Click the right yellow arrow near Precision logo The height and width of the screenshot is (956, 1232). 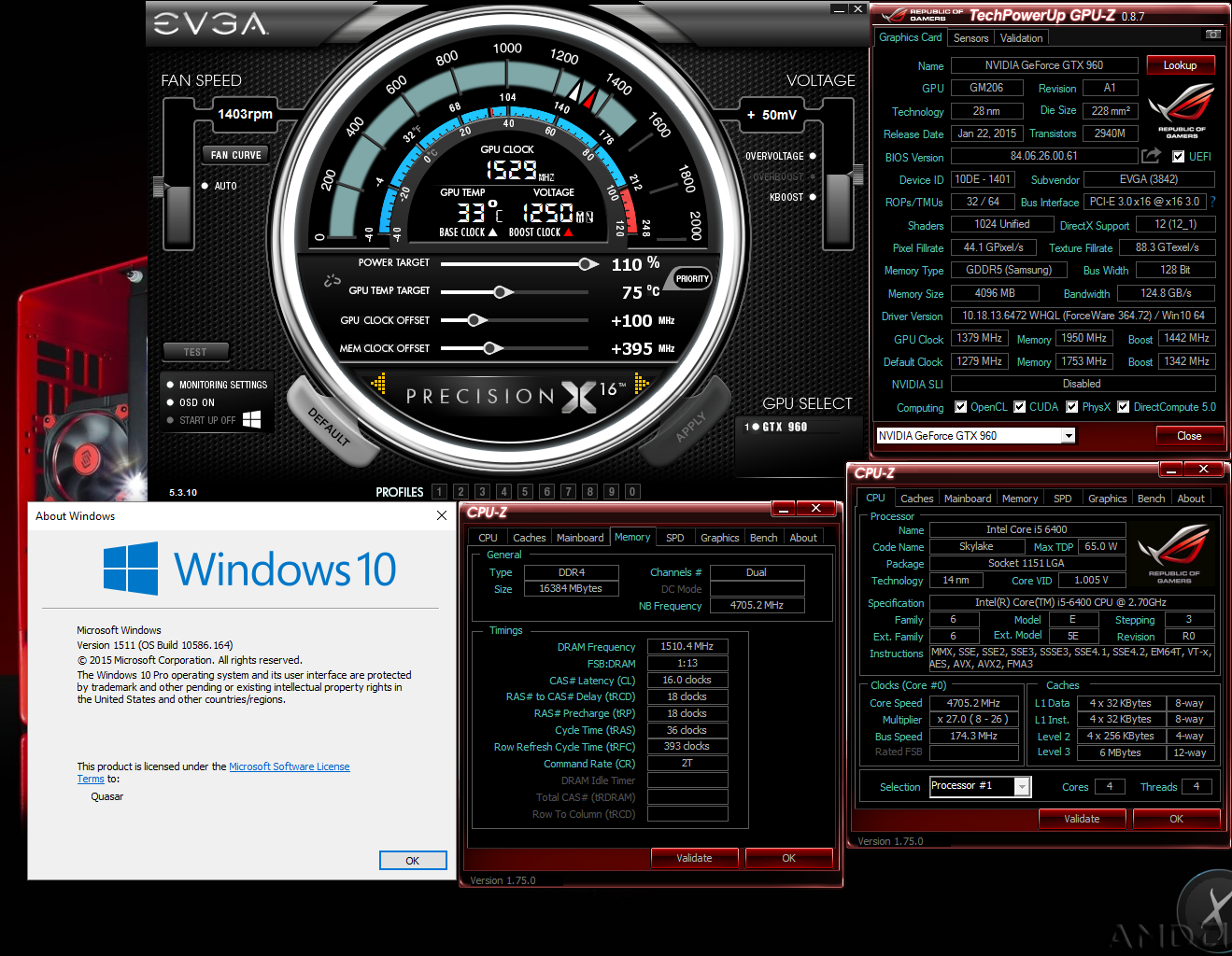click(642, 383)
